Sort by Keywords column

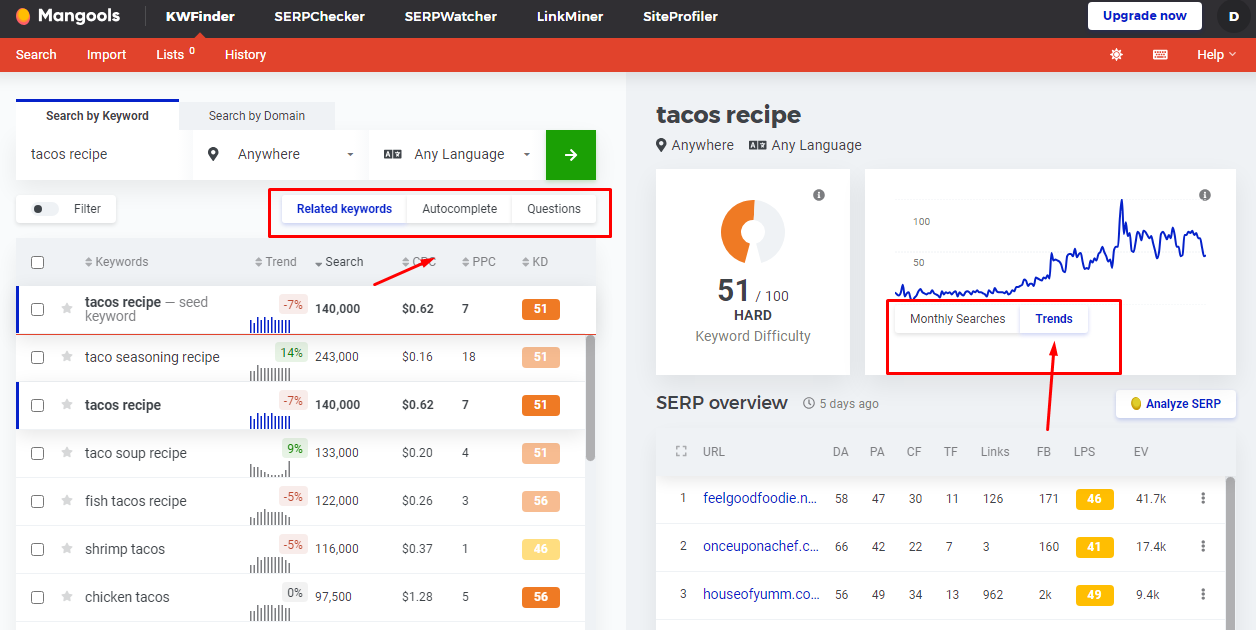pyautogui.click(x=117, y=262)
